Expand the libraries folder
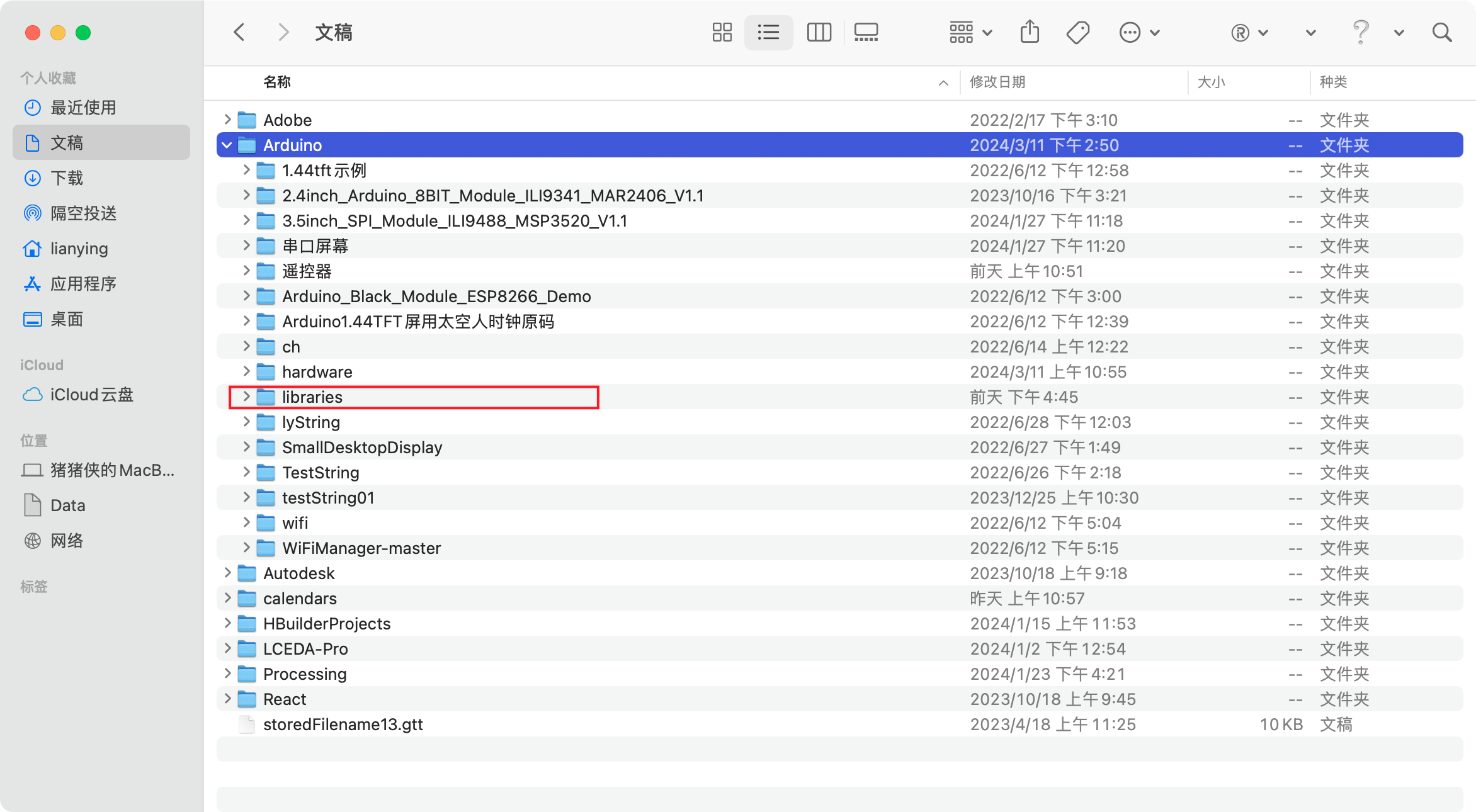 (246, 397)
